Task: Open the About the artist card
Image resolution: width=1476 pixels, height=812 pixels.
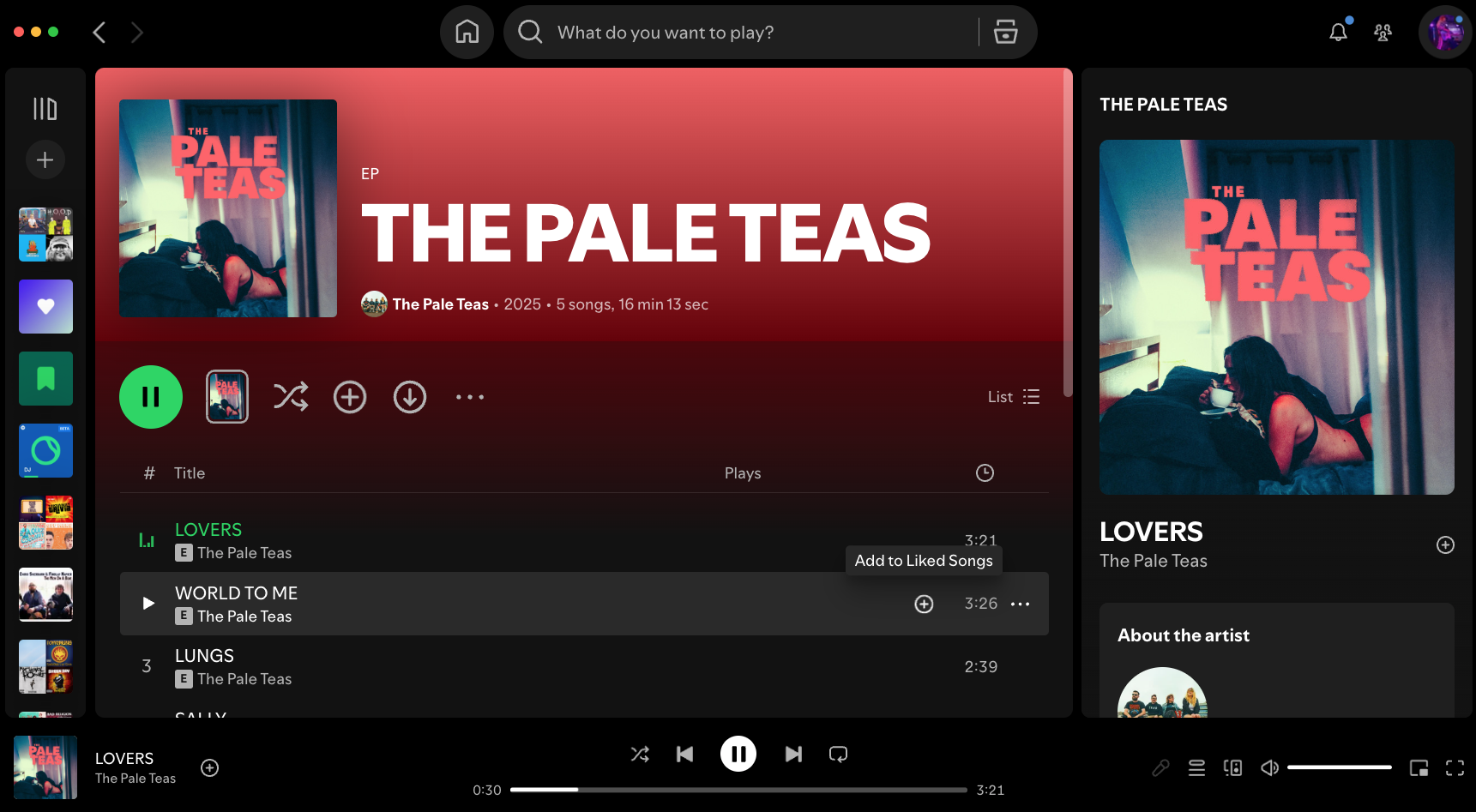Action: pyautogui.click(x=1276, y=660)
